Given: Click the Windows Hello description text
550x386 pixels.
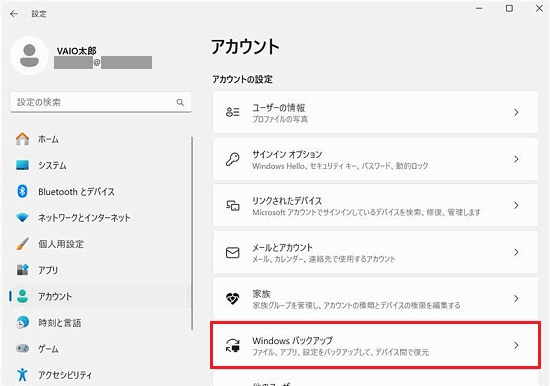Looking at the screenshot, I should tap(340, 166).
